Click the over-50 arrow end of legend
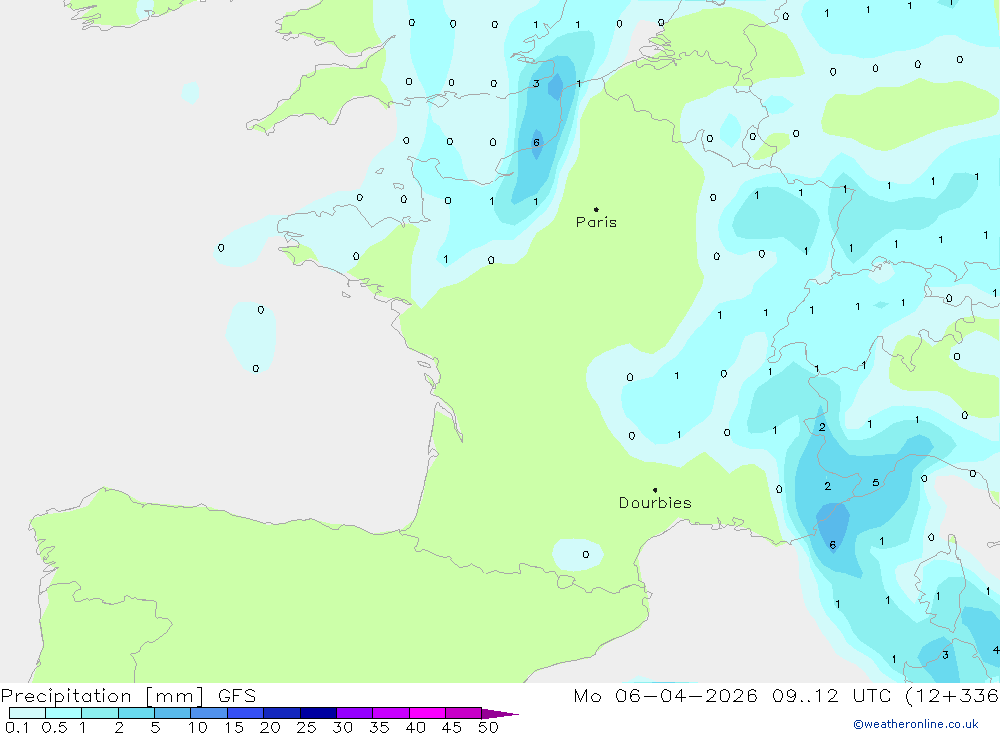Viewport: 1000px width, 733px height. pyautogui.click(x=500, y=713)
